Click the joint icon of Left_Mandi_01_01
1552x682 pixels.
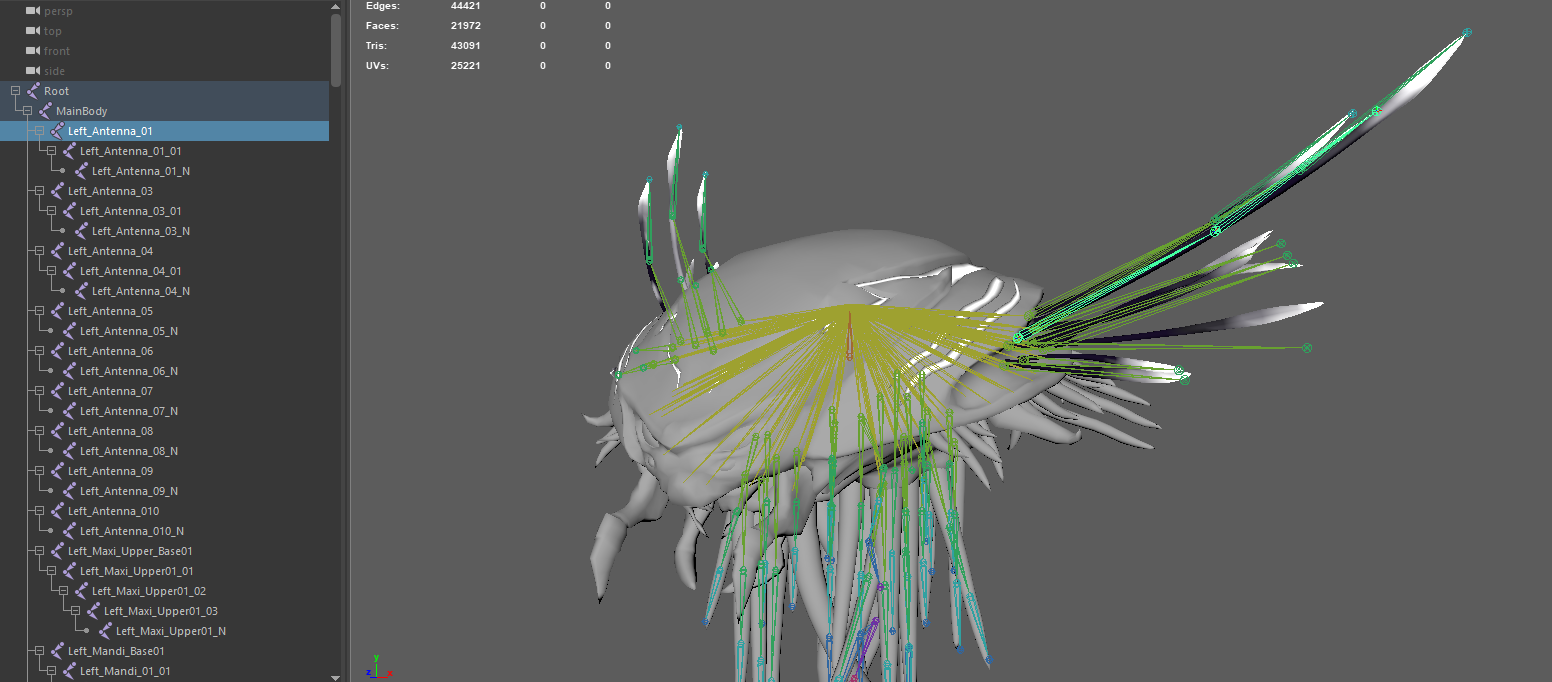click(x=69, y=671)
